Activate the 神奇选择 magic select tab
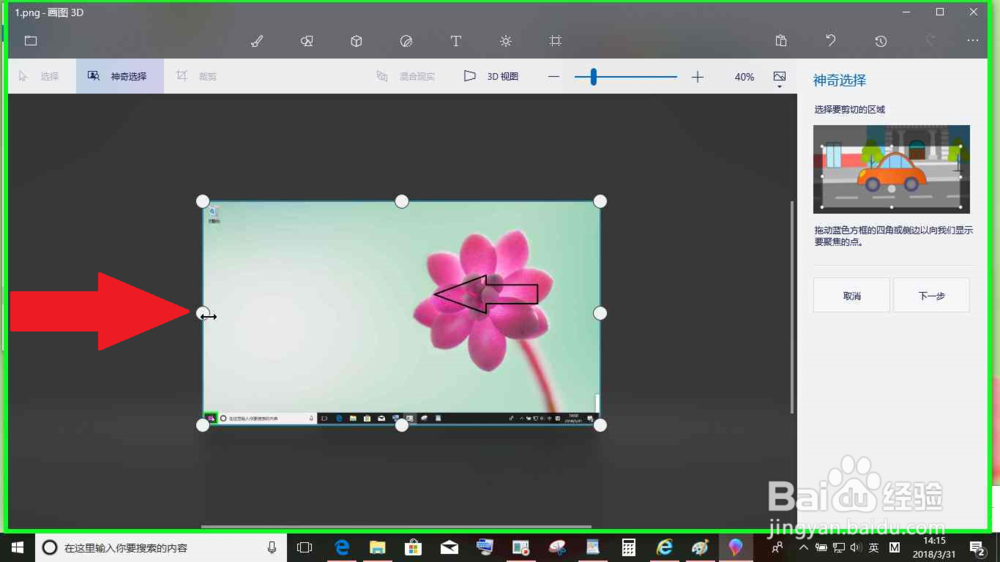1000x562 pixels. tap(119, 77)
